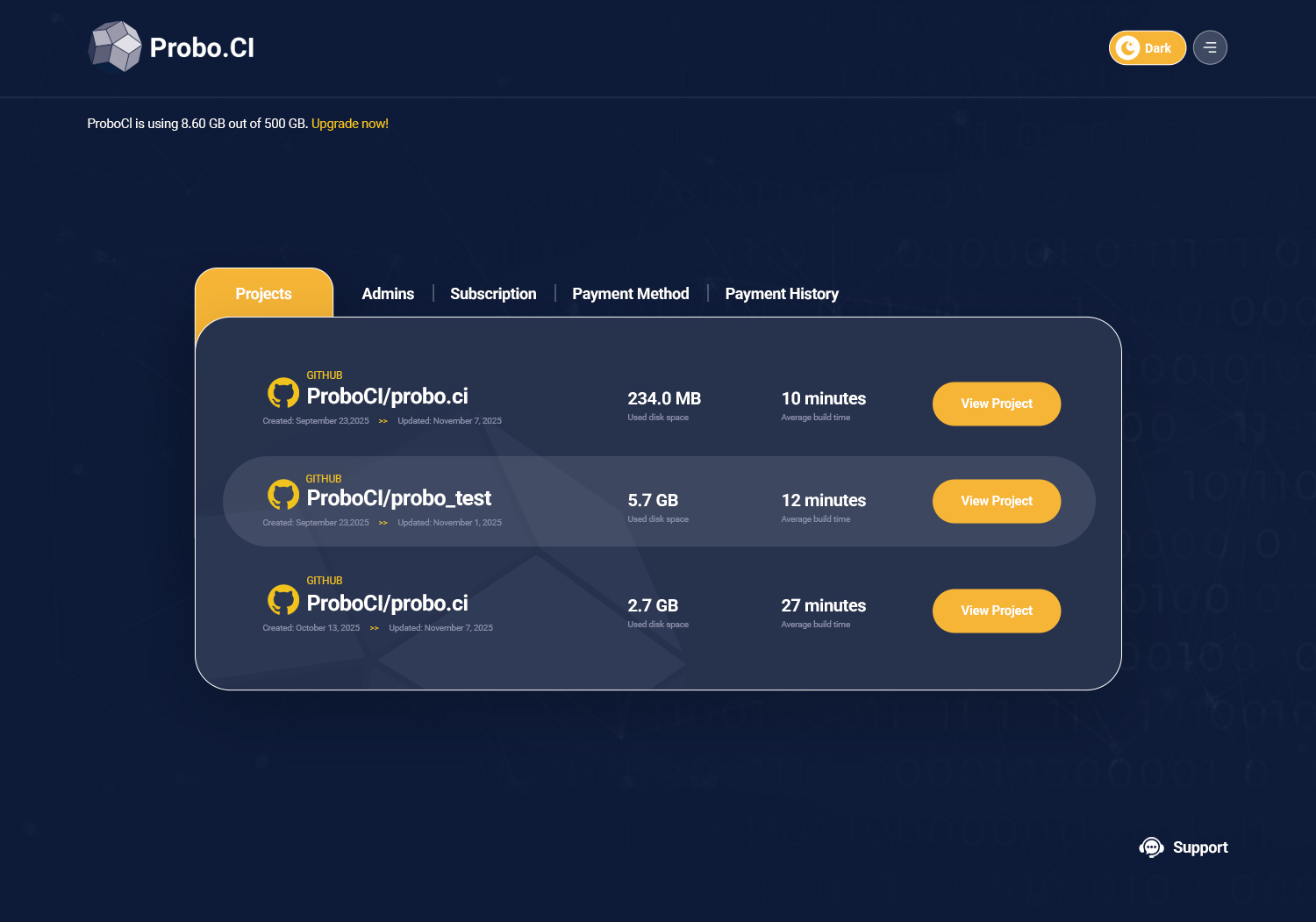Click the arrows icon after "Created: October 13, 2025"
The height and width of the screenshot is (922, 1316).
point(375,628)
